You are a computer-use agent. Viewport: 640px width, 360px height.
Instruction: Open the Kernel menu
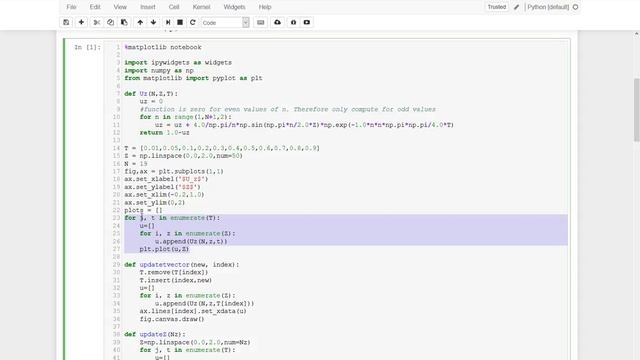202,7
